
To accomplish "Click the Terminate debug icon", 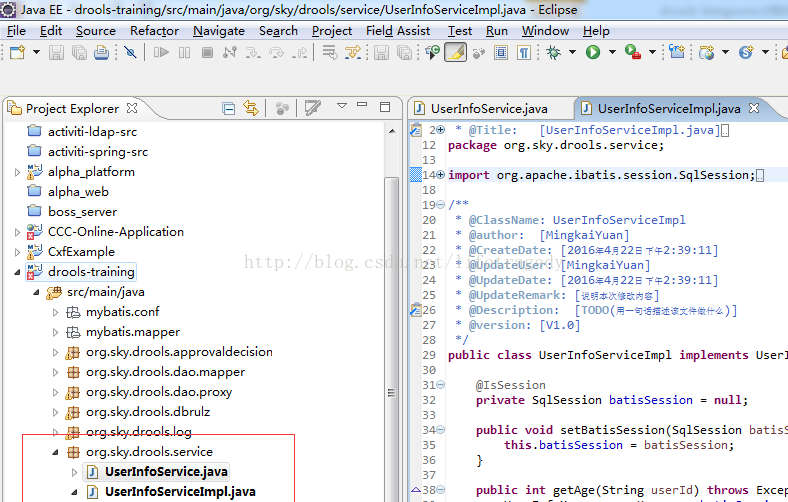I will pos(207,52).
